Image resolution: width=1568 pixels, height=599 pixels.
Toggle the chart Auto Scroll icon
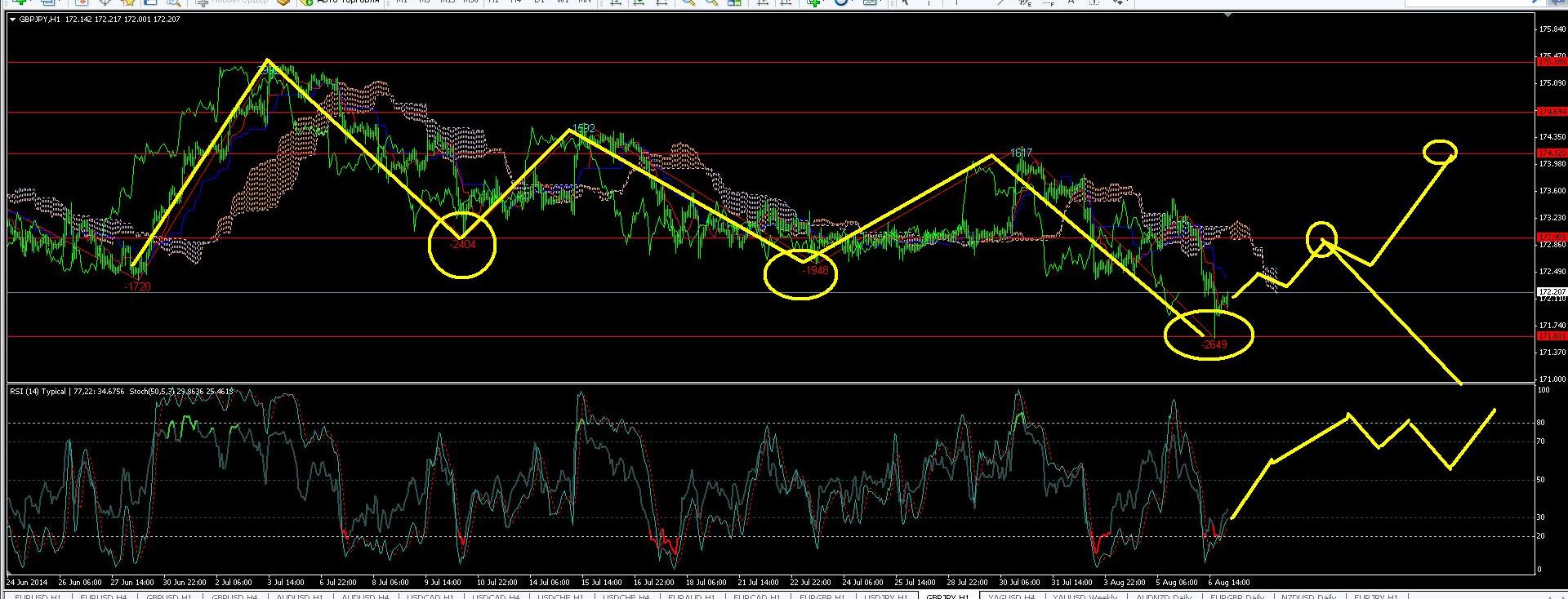(762, 2)
